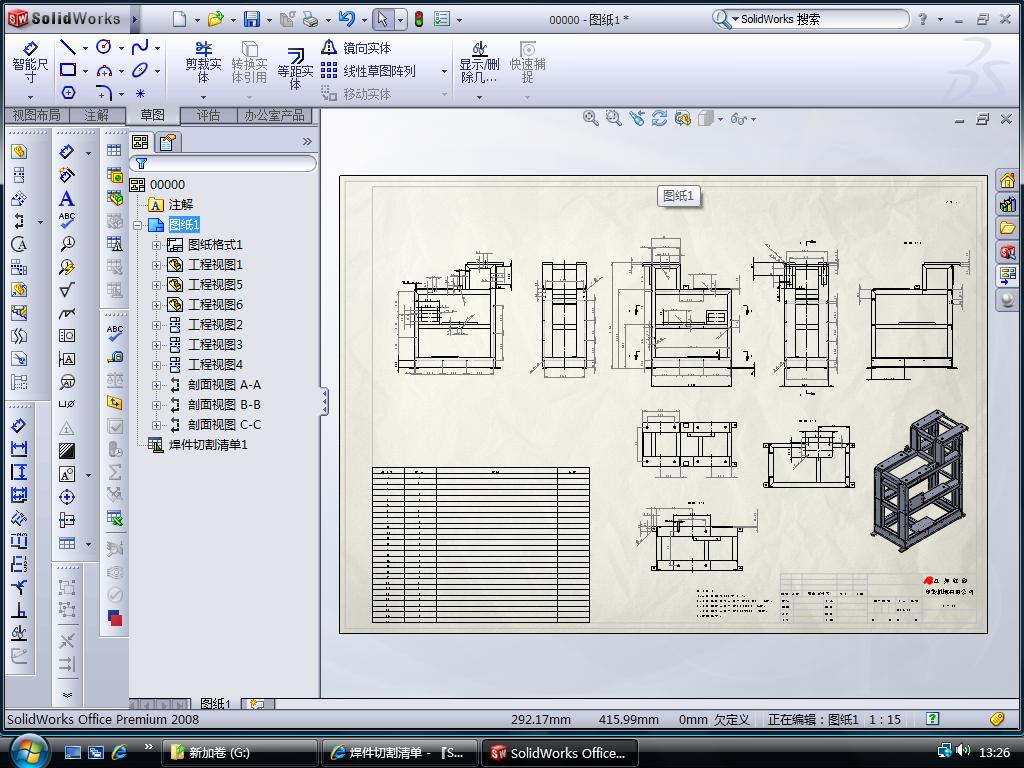Expand the 工程视图1 tree node
The width and height of the screenshot is (1024, 768).
[156, 265]
